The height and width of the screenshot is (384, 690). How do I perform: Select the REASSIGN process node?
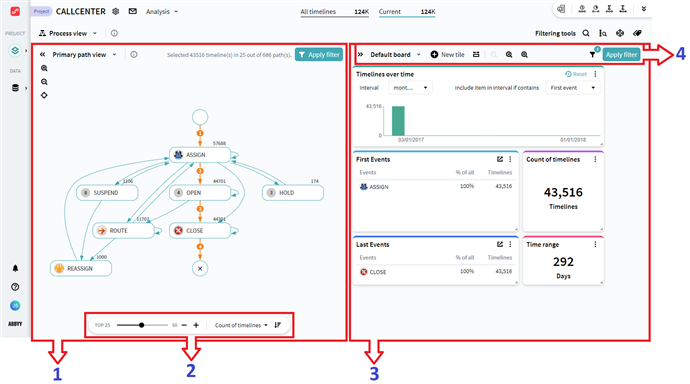pos(81,268)
